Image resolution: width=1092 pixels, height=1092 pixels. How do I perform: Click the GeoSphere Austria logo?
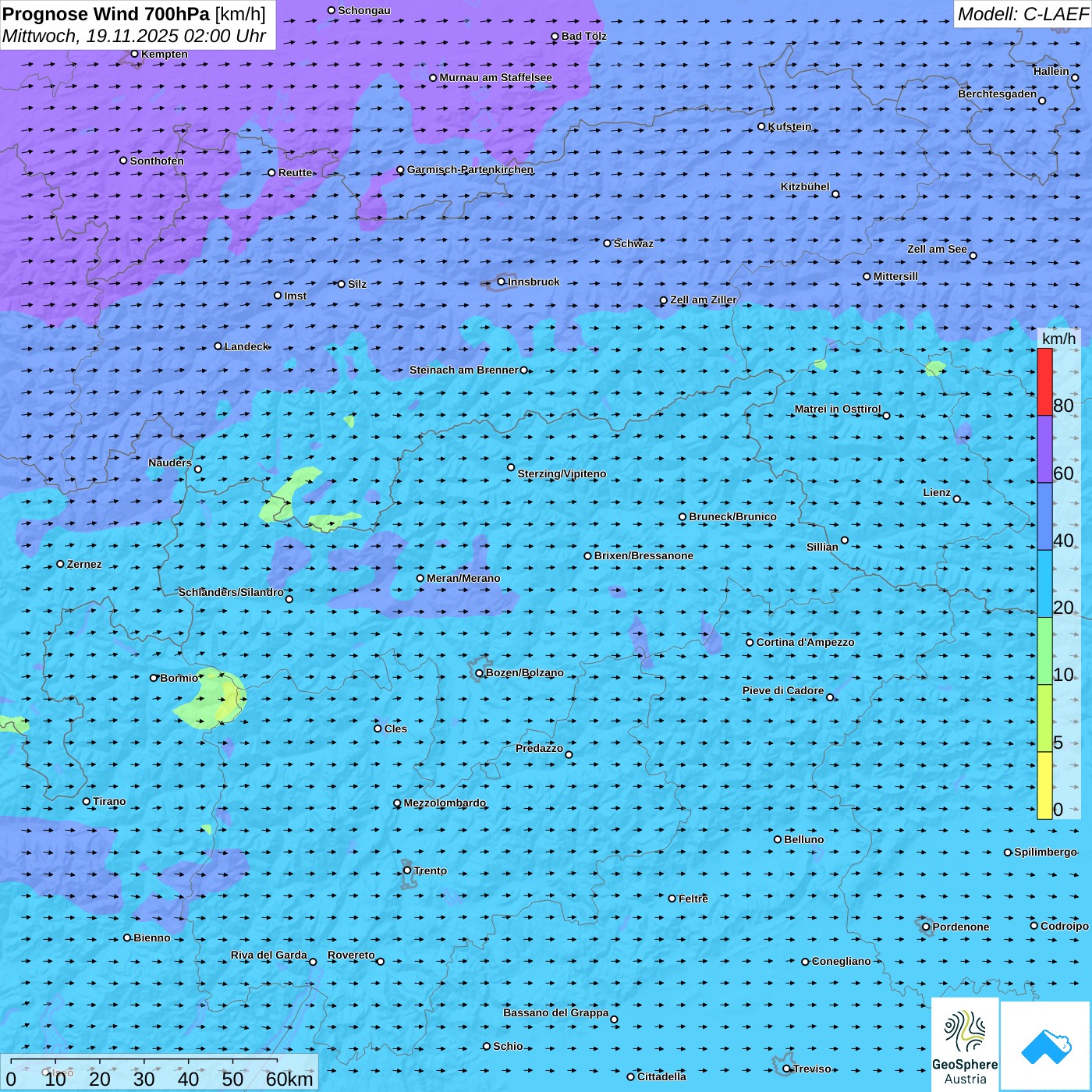[965, 1044]
